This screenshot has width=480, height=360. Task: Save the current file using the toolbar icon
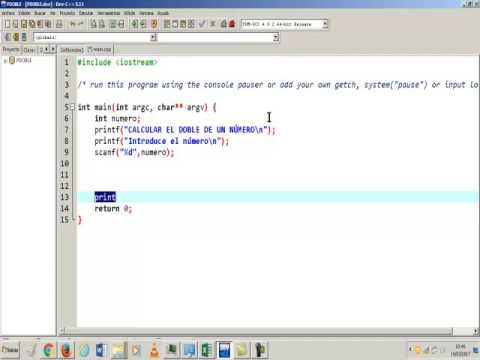[x=24, y=24]
